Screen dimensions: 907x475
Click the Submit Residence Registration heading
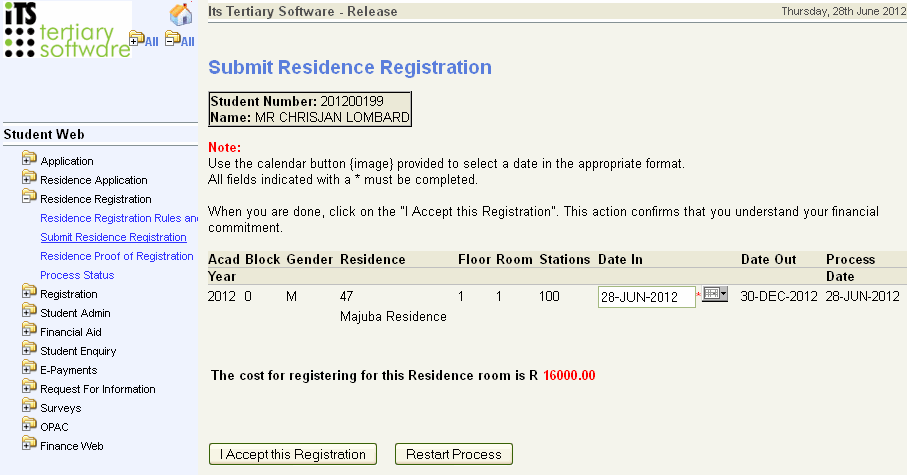(x=349, y=67)
